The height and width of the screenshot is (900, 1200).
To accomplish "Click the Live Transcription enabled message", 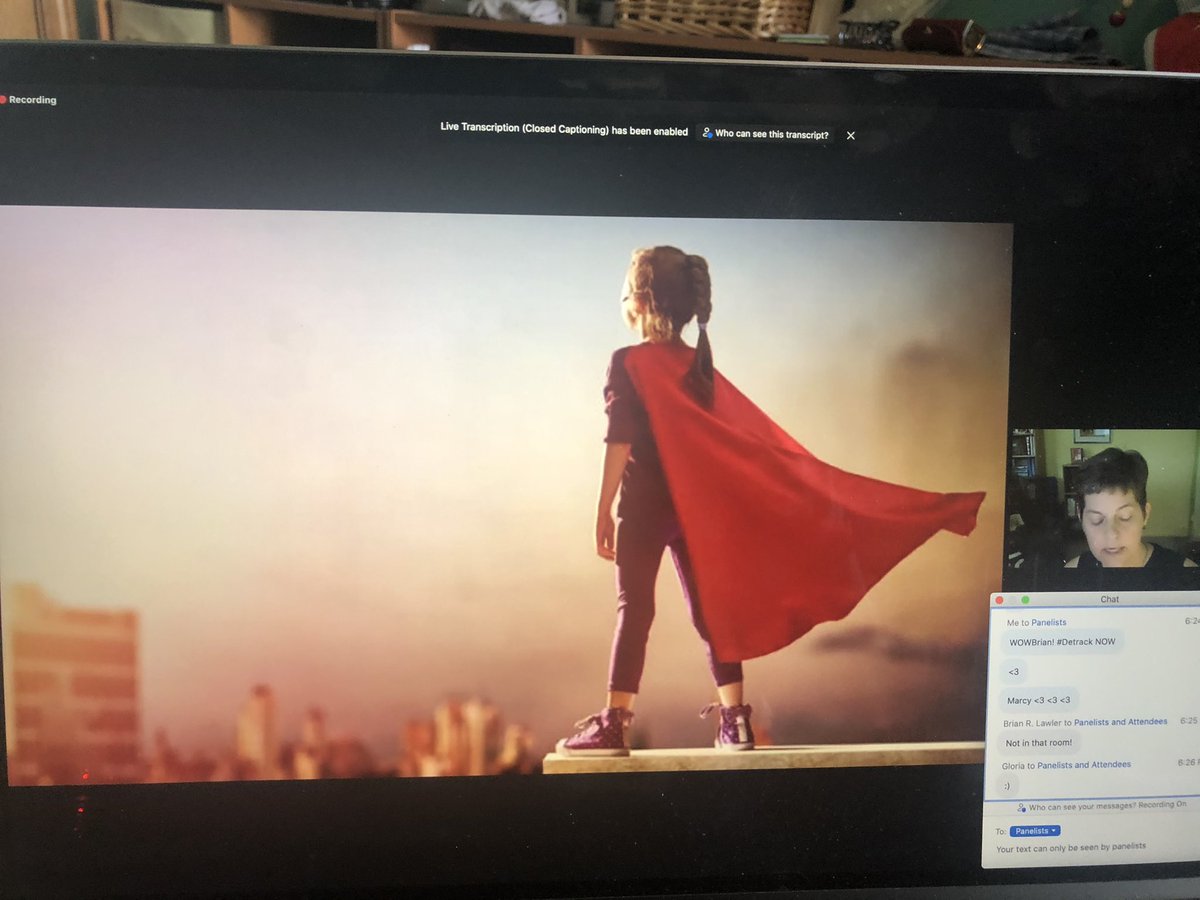I will [563, 131].
